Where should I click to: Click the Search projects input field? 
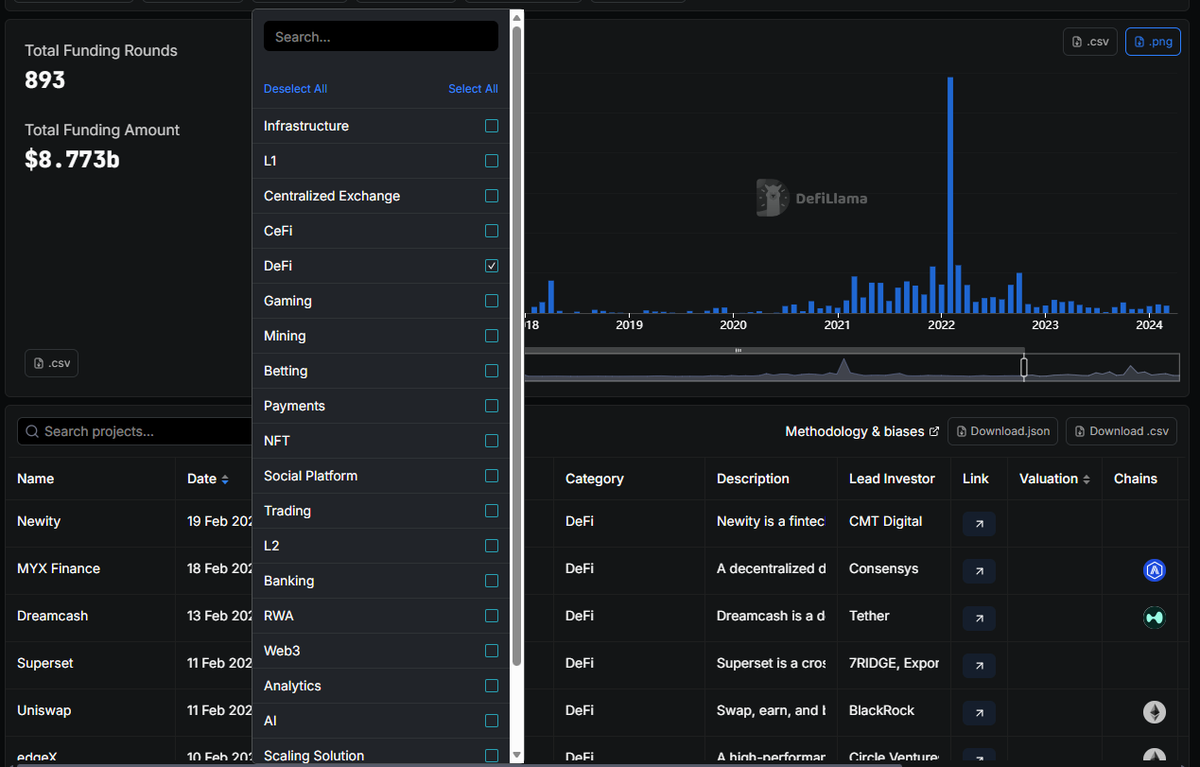[x=135, y=432]
